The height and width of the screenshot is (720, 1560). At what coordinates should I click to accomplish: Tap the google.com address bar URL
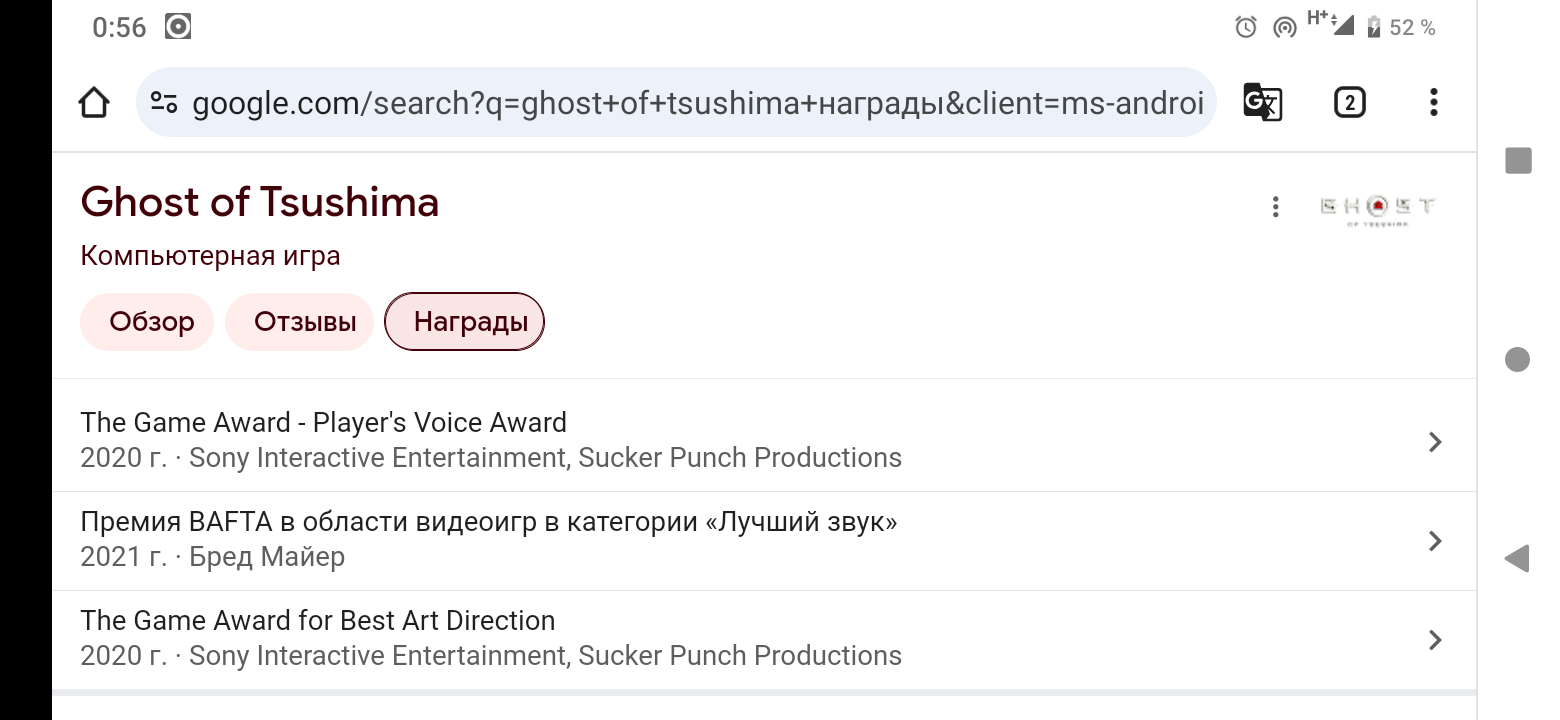697,102
